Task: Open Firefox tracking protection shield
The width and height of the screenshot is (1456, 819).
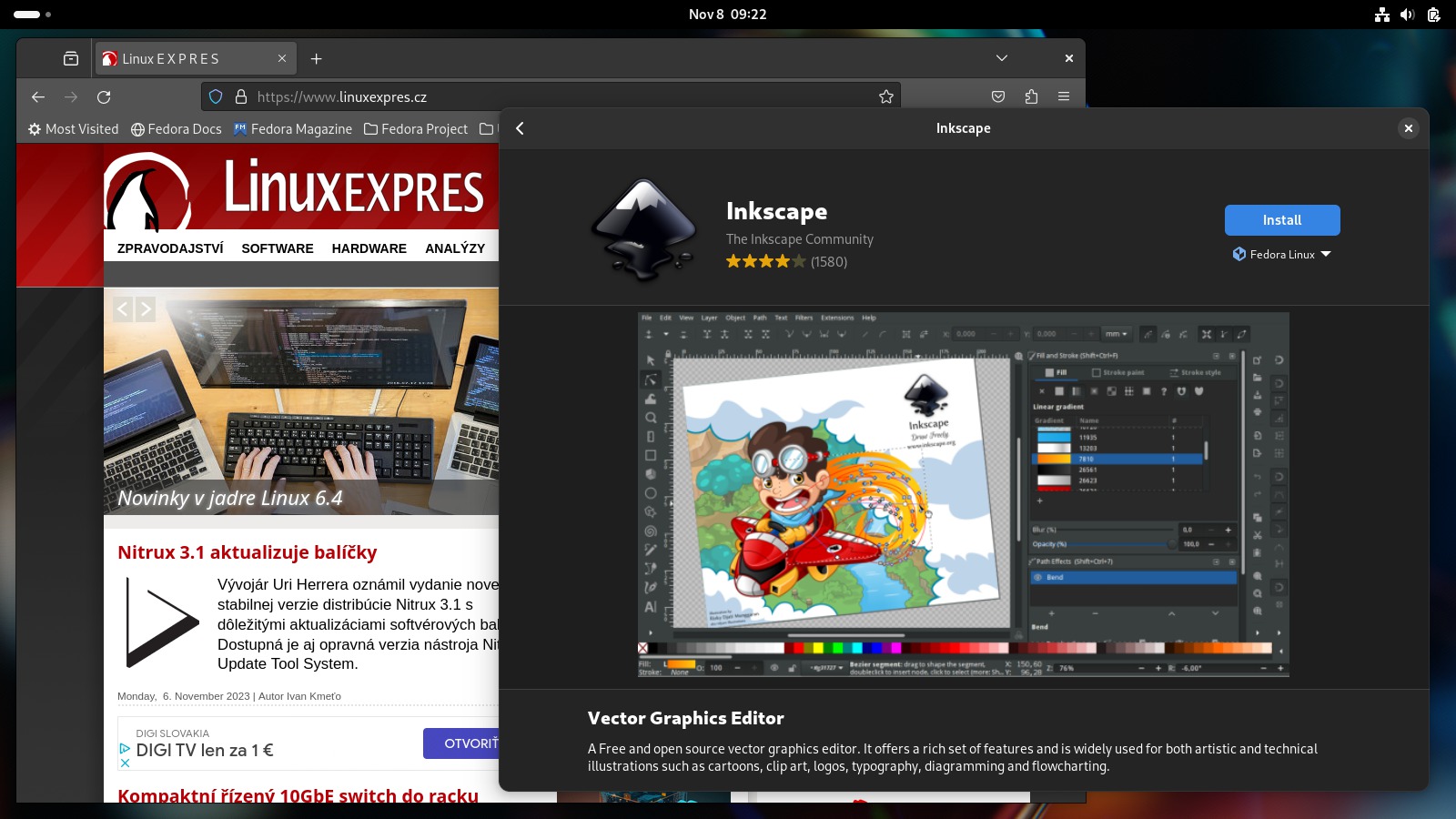Action: 216,96
